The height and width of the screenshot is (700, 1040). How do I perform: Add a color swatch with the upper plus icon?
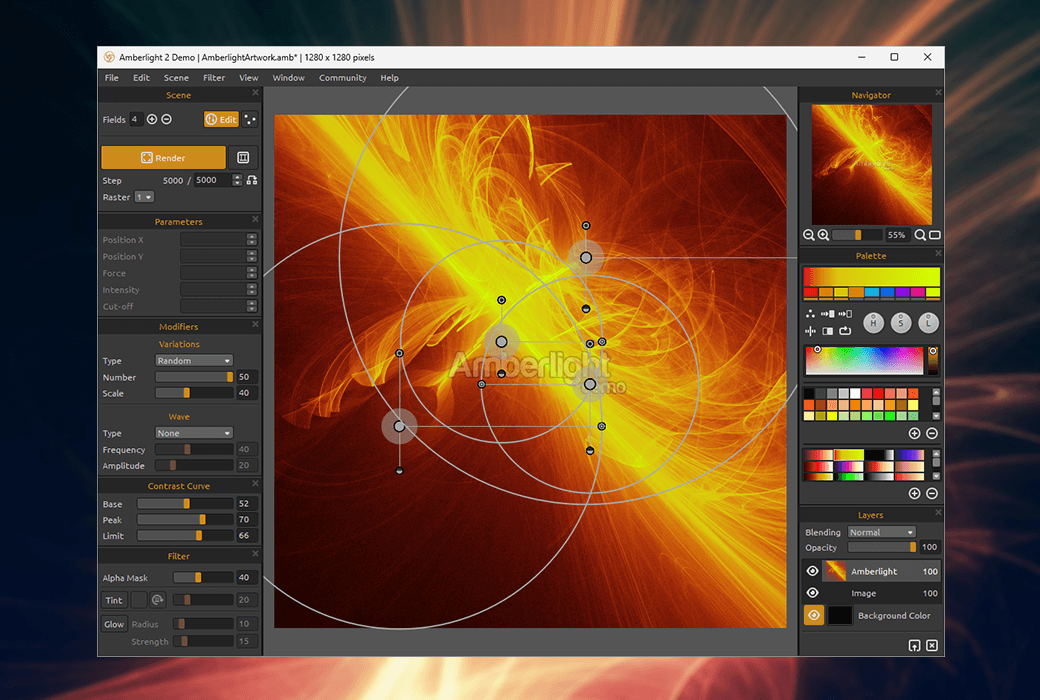(914, 433)
